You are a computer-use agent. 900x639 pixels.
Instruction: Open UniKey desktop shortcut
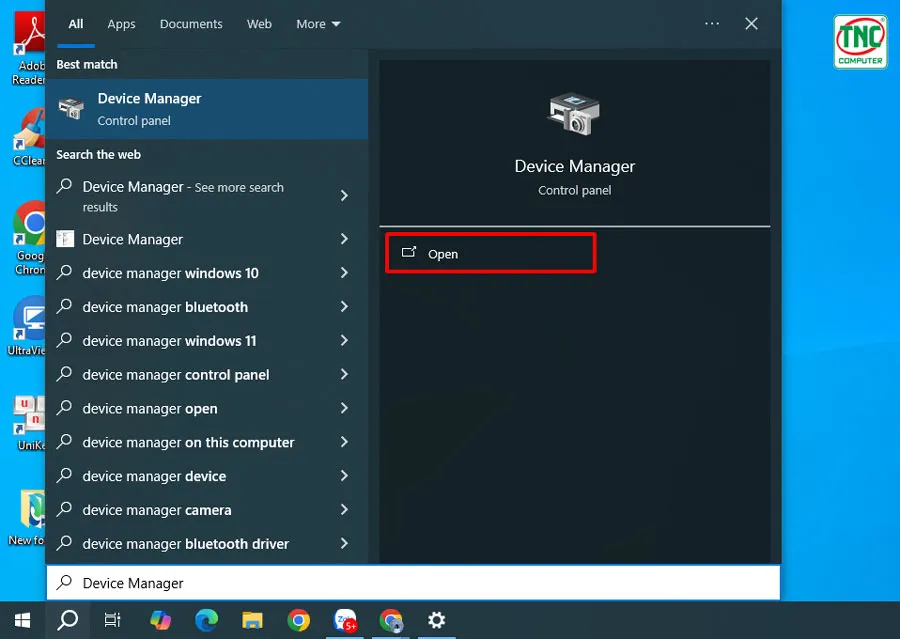29,423
